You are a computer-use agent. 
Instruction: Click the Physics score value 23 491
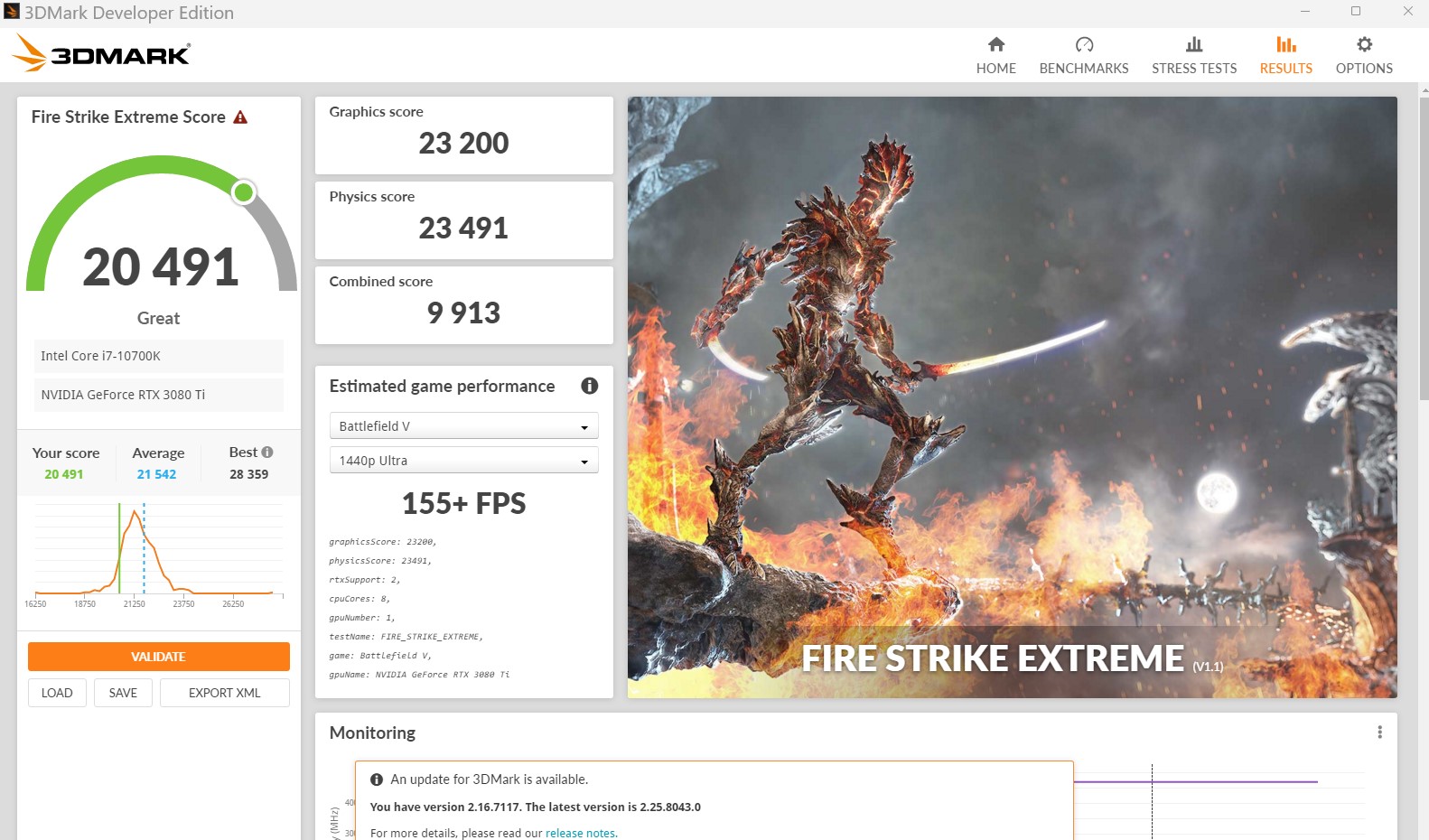click(463, 228)
